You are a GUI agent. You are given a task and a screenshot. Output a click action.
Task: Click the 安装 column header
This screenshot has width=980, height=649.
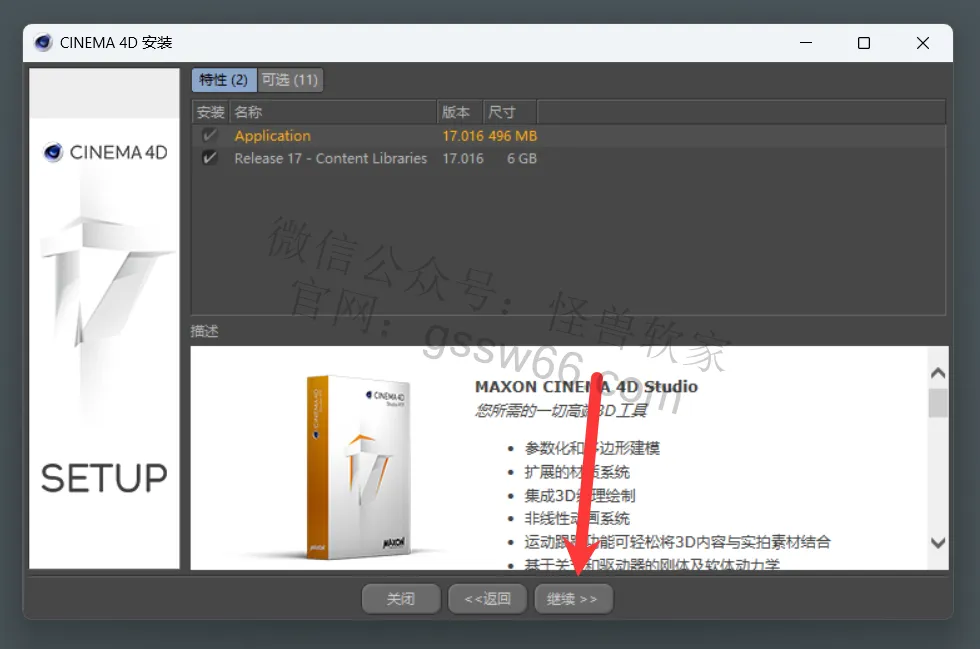click(211, 112)
